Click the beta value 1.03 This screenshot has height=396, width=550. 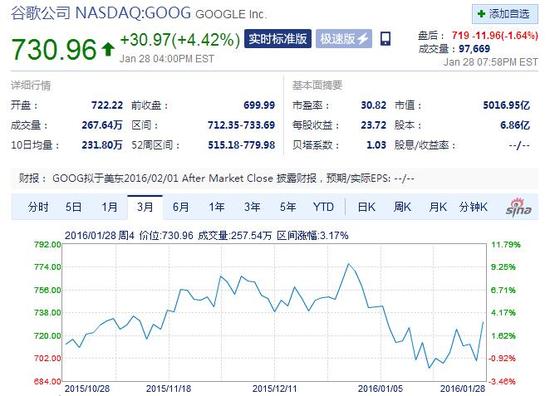pyautogui.click(x=376, y=145)
